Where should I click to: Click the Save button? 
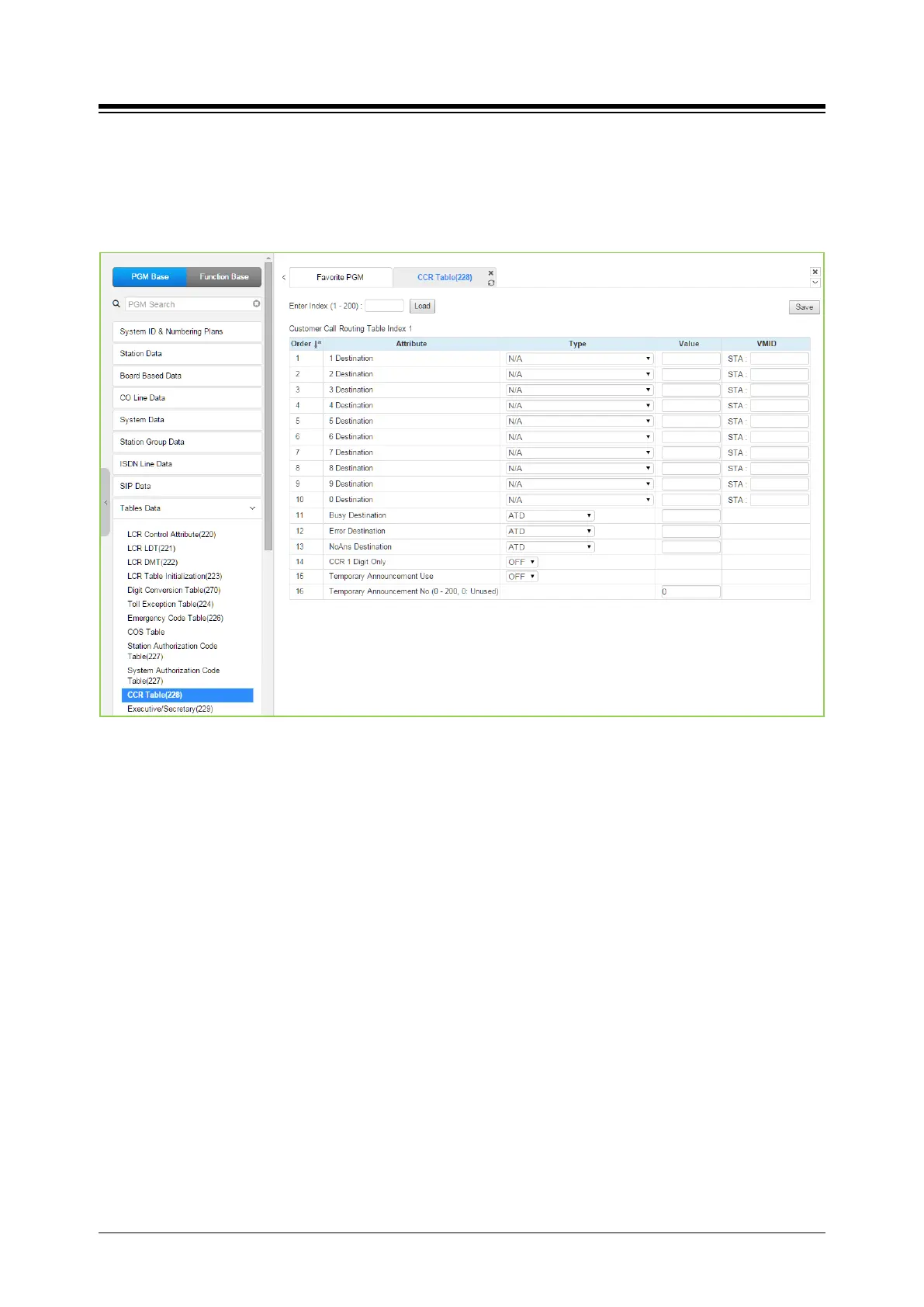pyautogui.click(x=805, y=307)
